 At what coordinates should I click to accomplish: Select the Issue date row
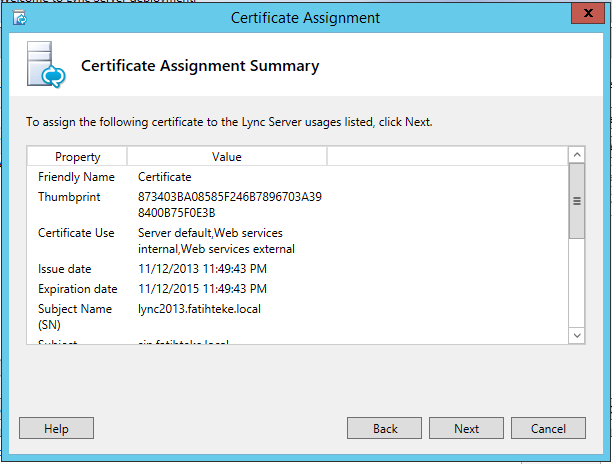click(297, 269)
